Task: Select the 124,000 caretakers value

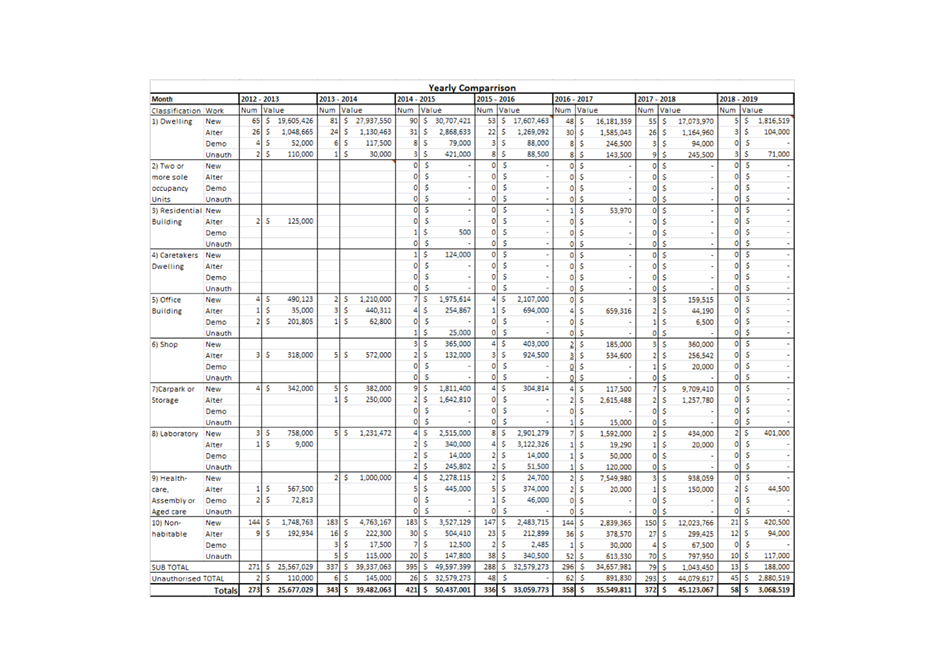Action: [458, 255]
